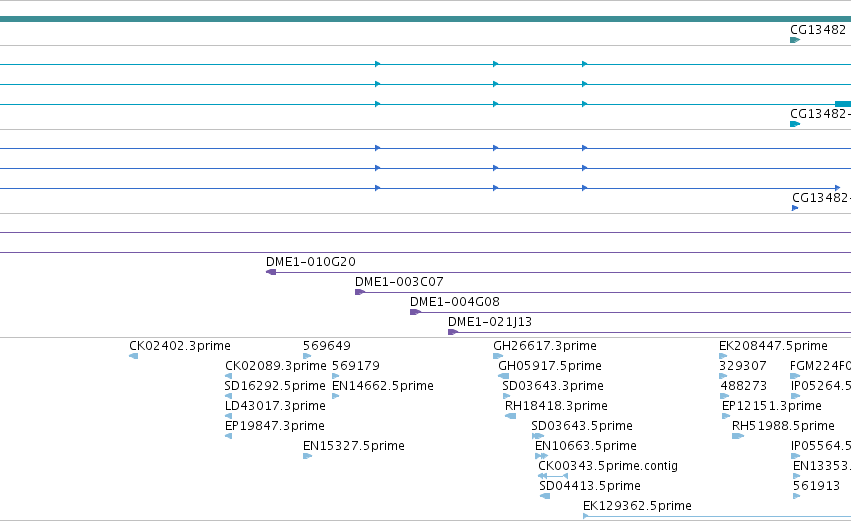The width and height of the screenshot is (851, 521).
Task: Select the EK129362.5prime EST label
Action: click(x=637, y=506)
